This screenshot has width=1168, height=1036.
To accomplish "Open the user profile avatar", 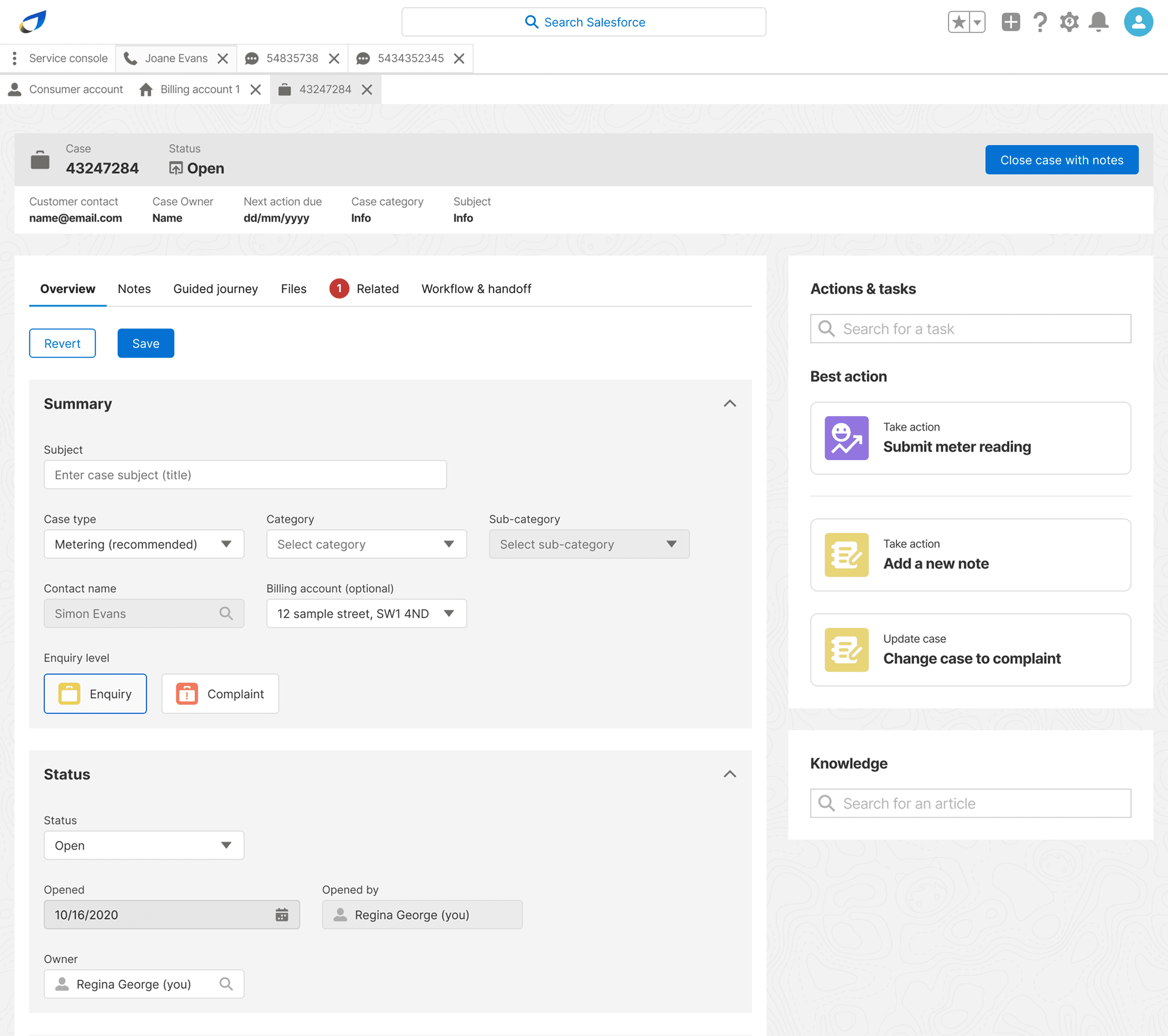I will (x=1138, y=22).
